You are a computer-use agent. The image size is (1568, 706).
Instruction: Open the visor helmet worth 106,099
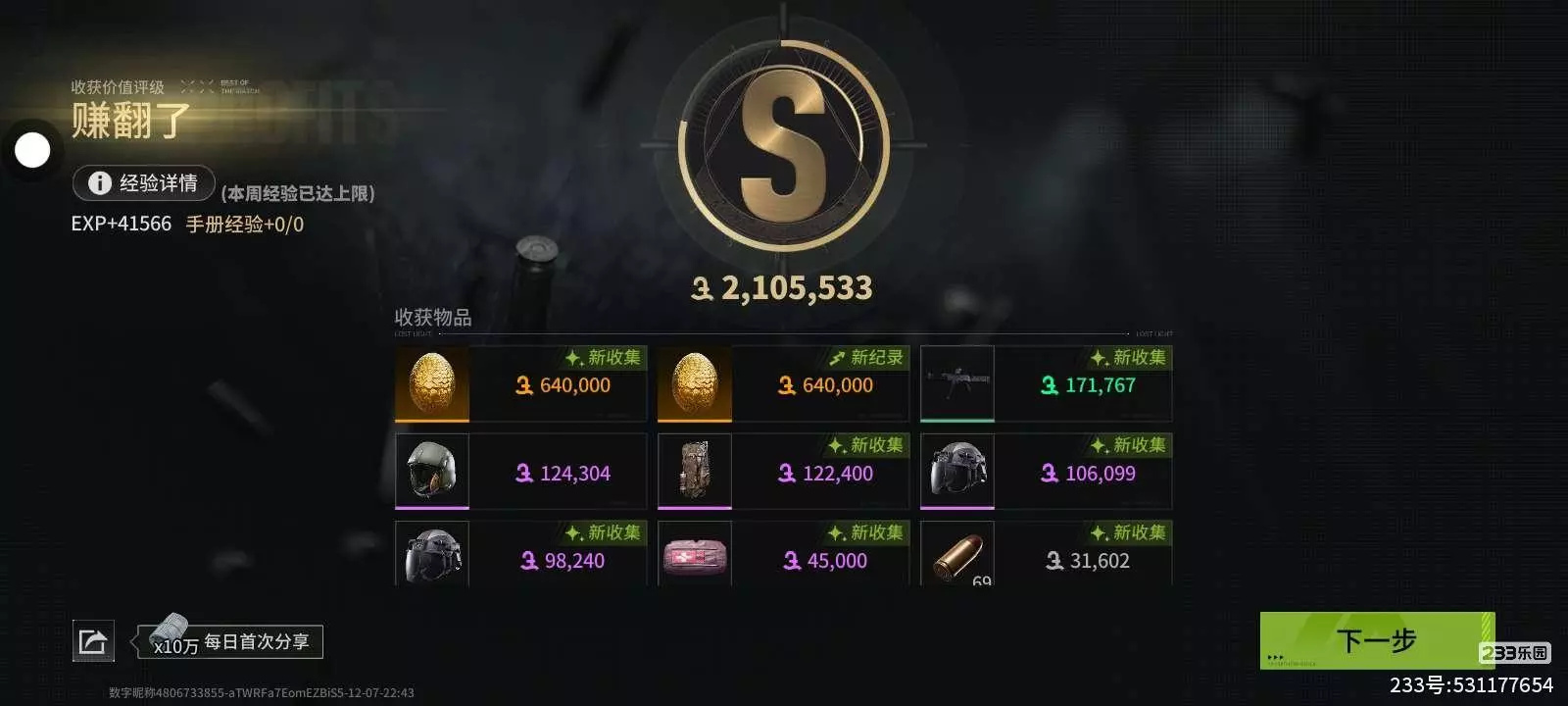(x=1046, y=472)
